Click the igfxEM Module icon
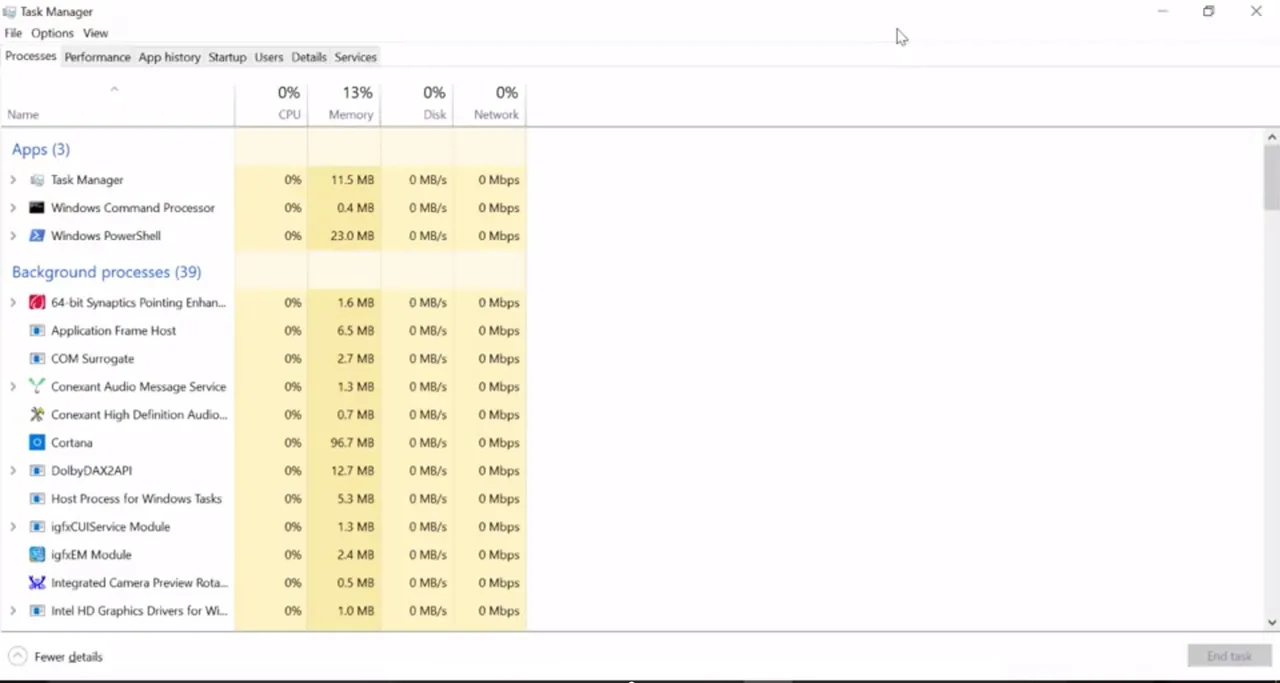This screenshot has height=683, width=1280. click(37, 554)
